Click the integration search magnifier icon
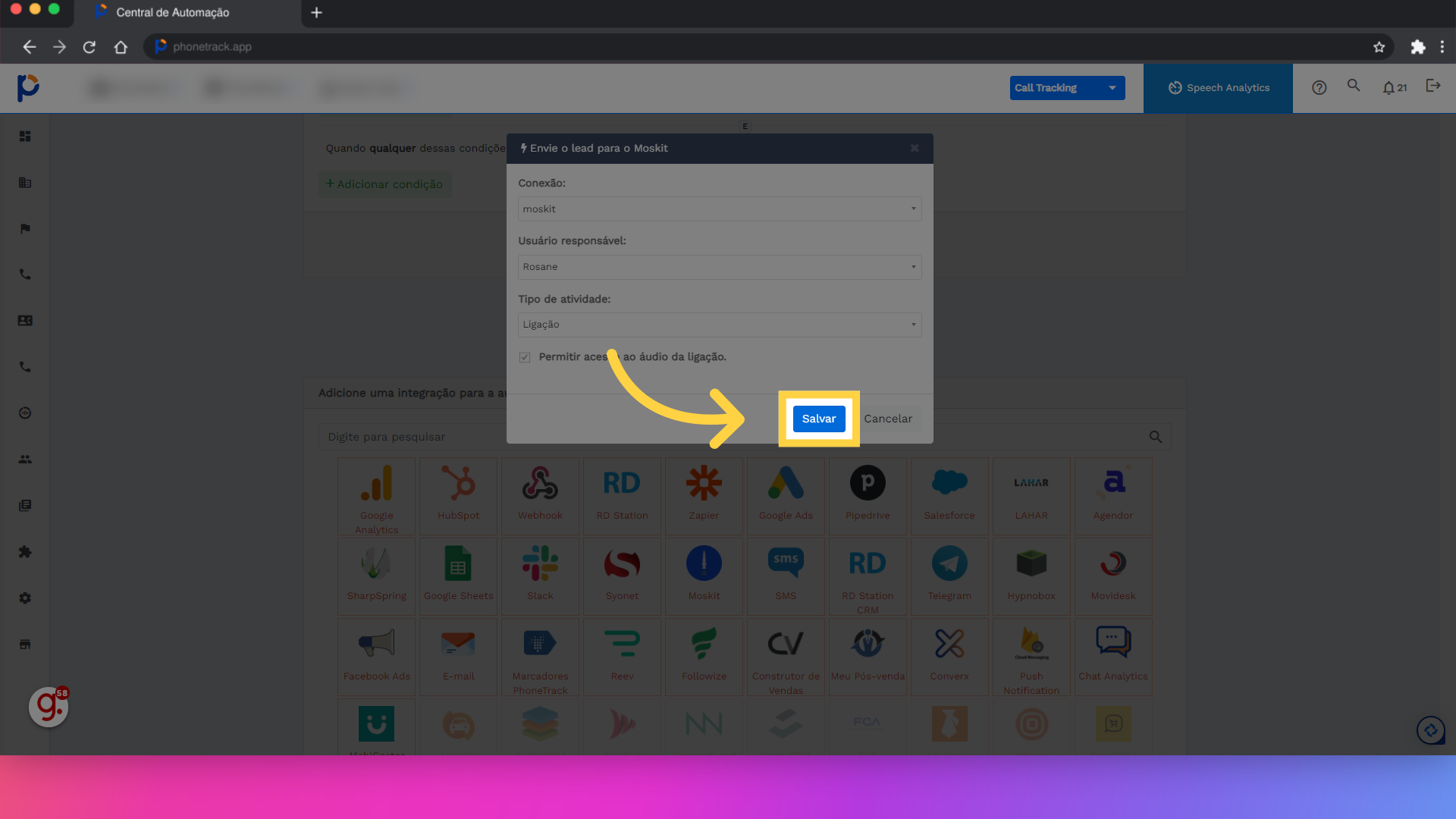The height and width of the screenshot is (819, 1456). coord(1156,437)
